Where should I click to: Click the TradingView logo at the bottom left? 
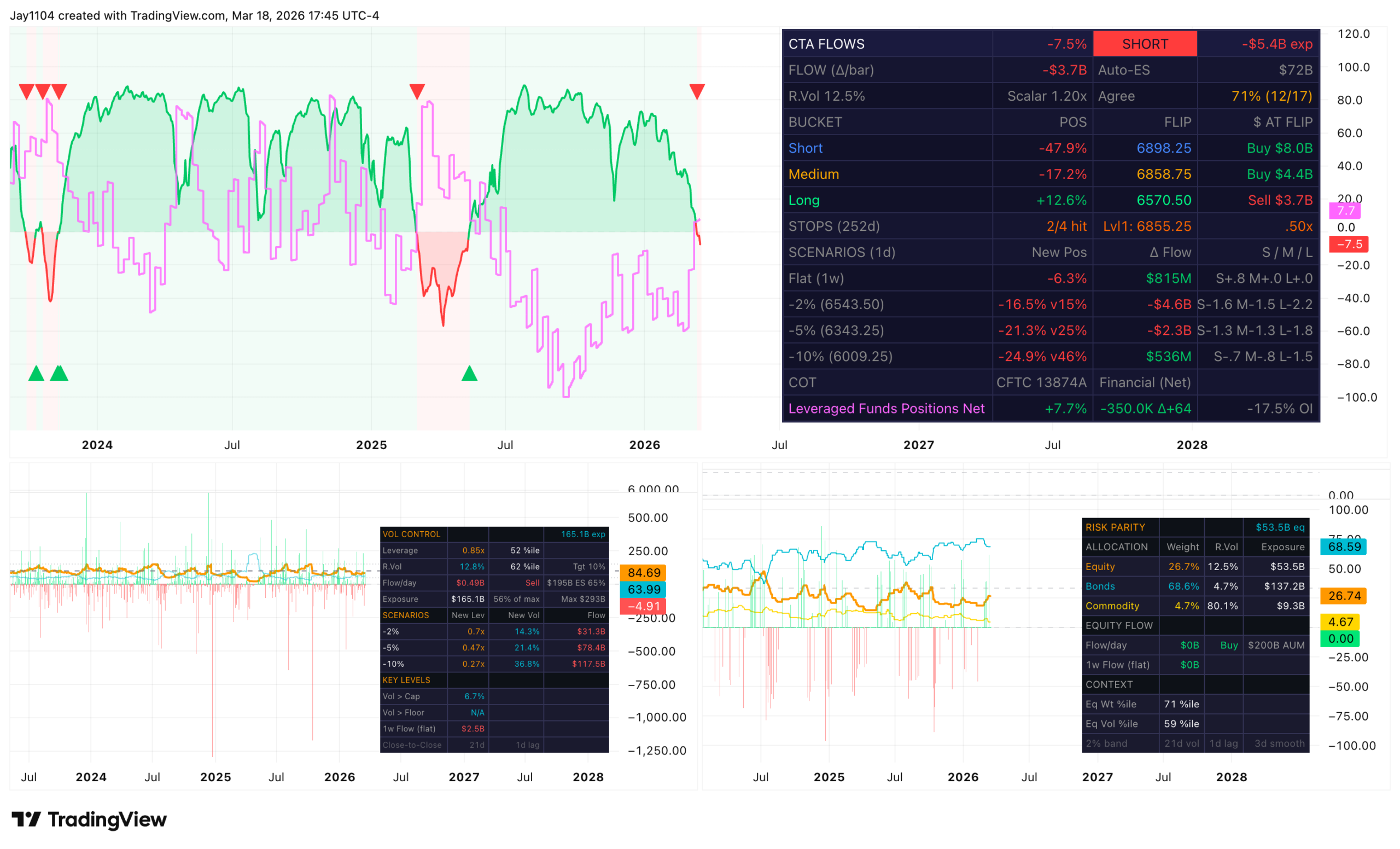89,819
